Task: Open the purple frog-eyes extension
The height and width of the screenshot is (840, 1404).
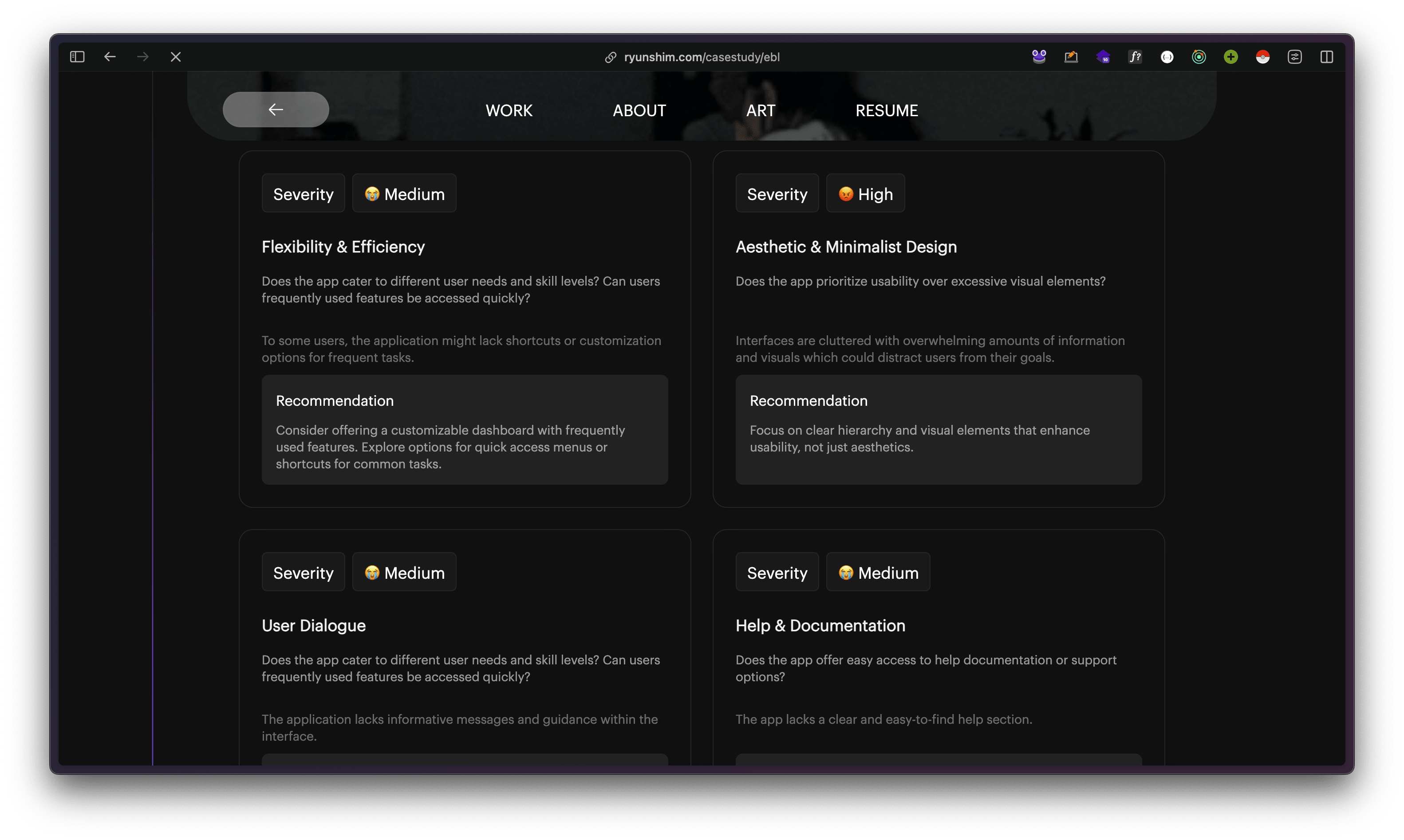Action: pos(1039,57)
